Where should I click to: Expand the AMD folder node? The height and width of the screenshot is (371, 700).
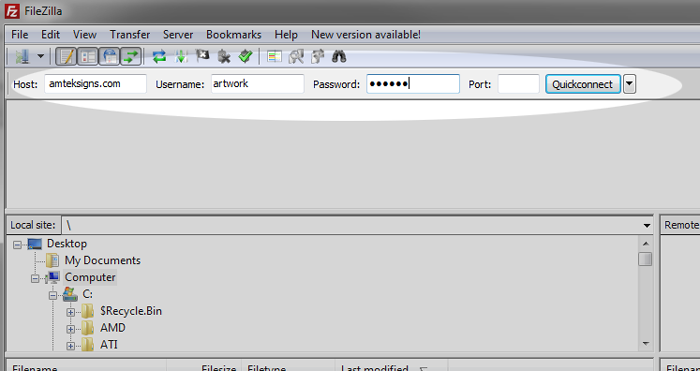[x=70, y=329]
